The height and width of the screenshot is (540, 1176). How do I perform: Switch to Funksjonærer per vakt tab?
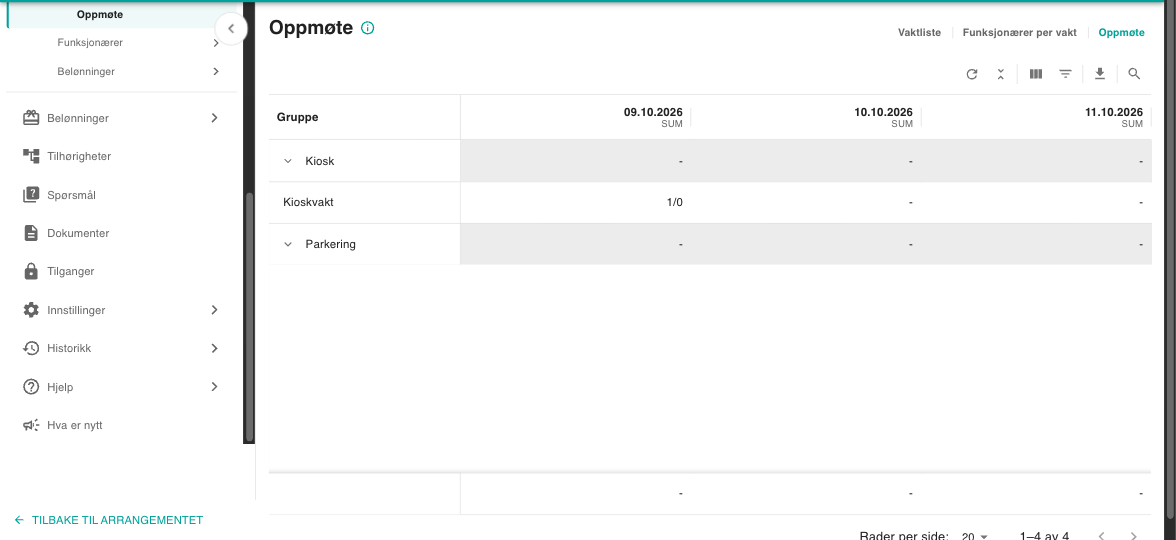click(1019, 32)
